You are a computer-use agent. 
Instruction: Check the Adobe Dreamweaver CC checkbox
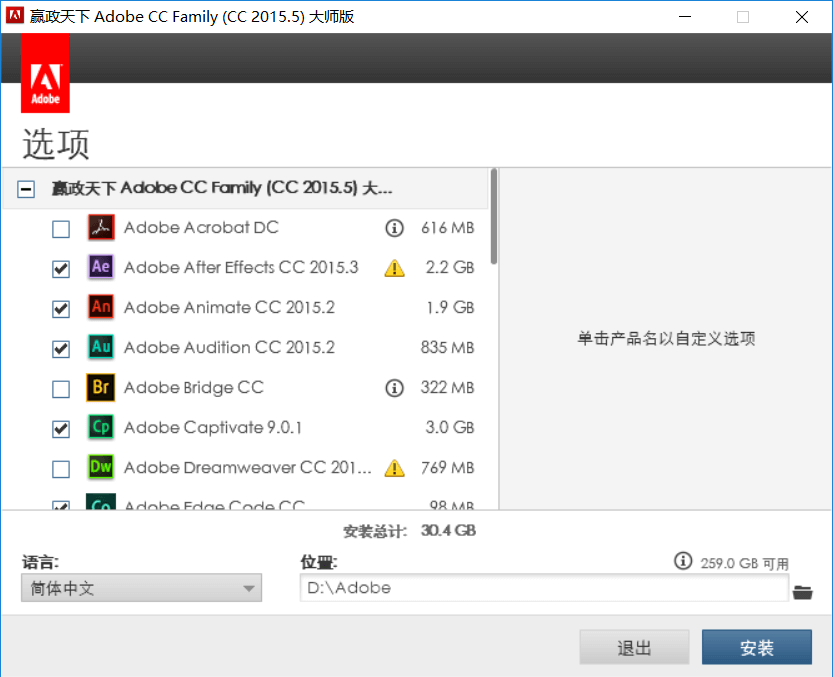tap(61, 469)
